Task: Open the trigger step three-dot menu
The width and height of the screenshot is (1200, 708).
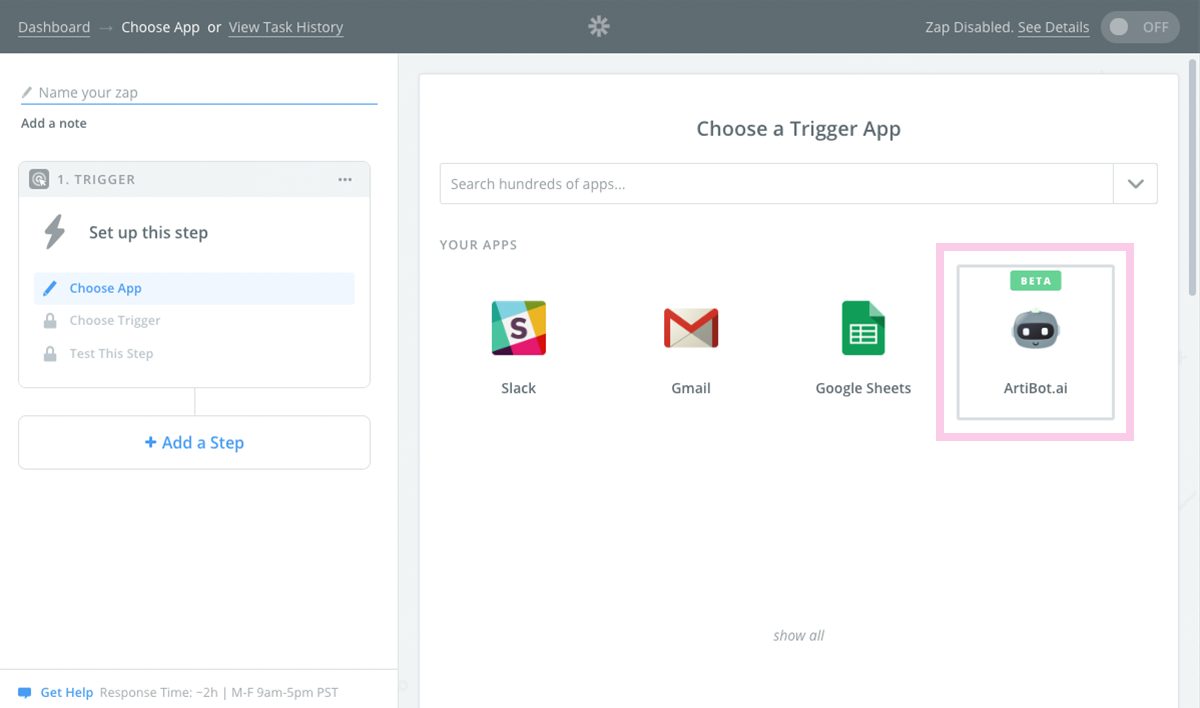Action: [345, 180]
